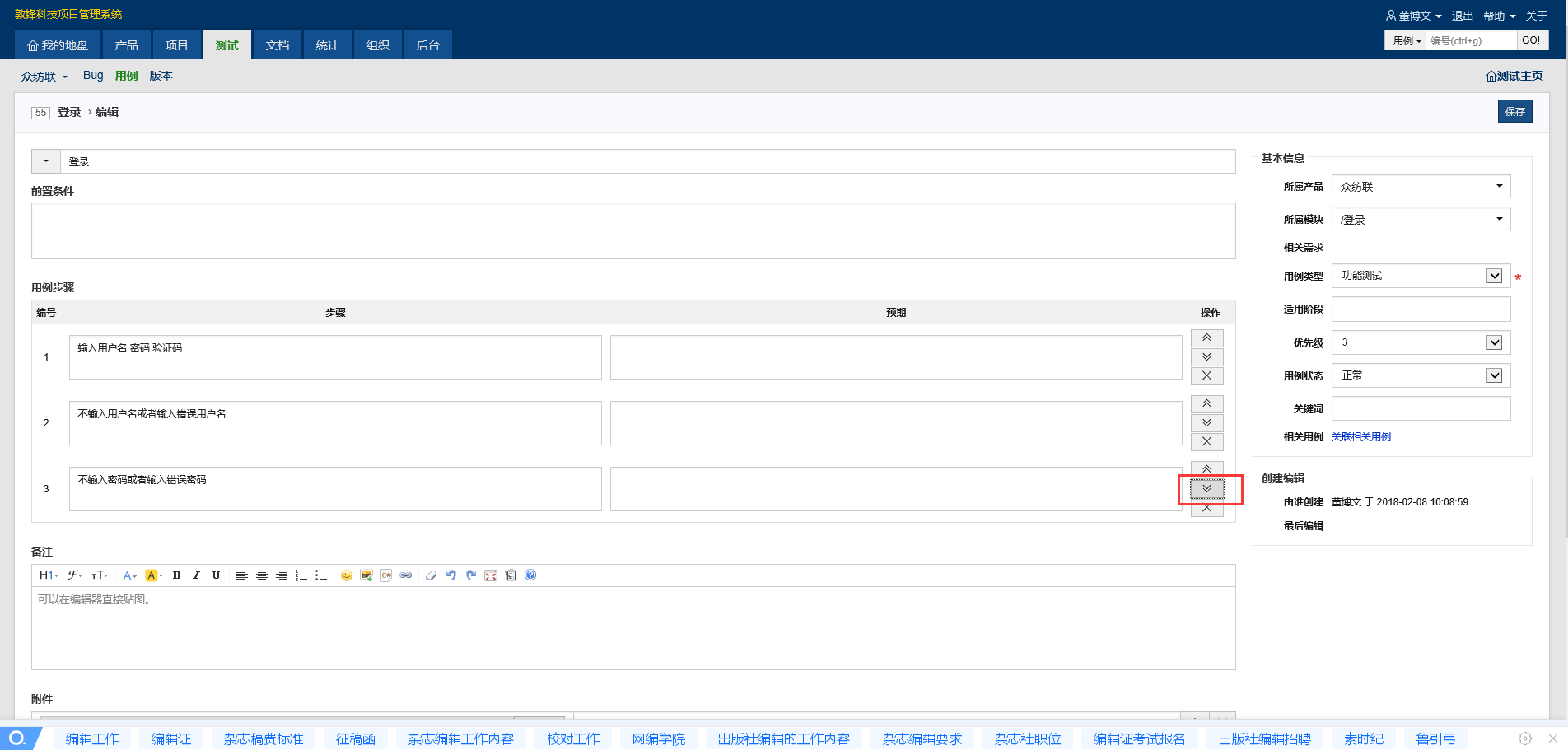Click the 关联相关用例 link
1568x750 pixels.
coord(1361,437)
